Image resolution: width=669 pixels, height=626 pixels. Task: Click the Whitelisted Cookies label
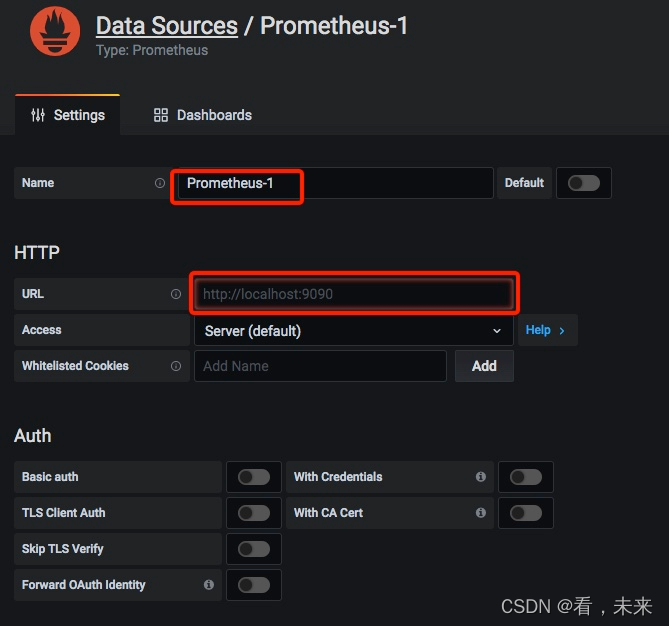(75, 366)
